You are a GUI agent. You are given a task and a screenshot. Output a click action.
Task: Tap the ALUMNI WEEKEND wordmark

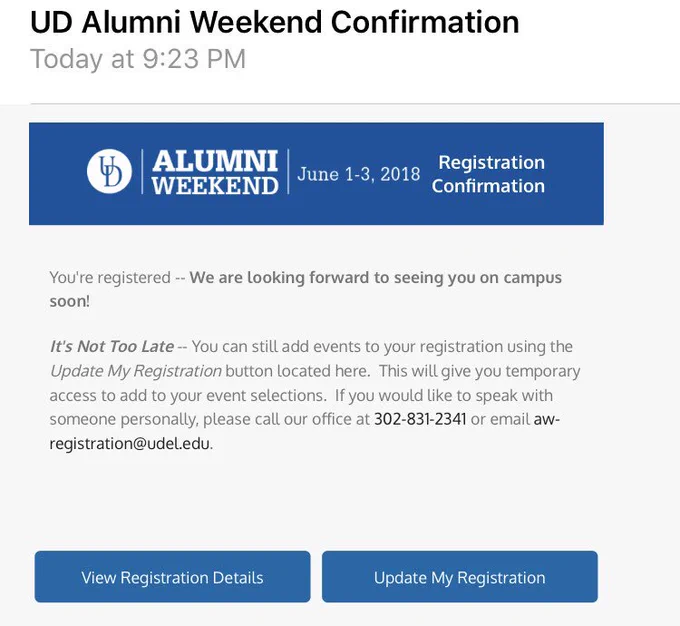point(215,172)
